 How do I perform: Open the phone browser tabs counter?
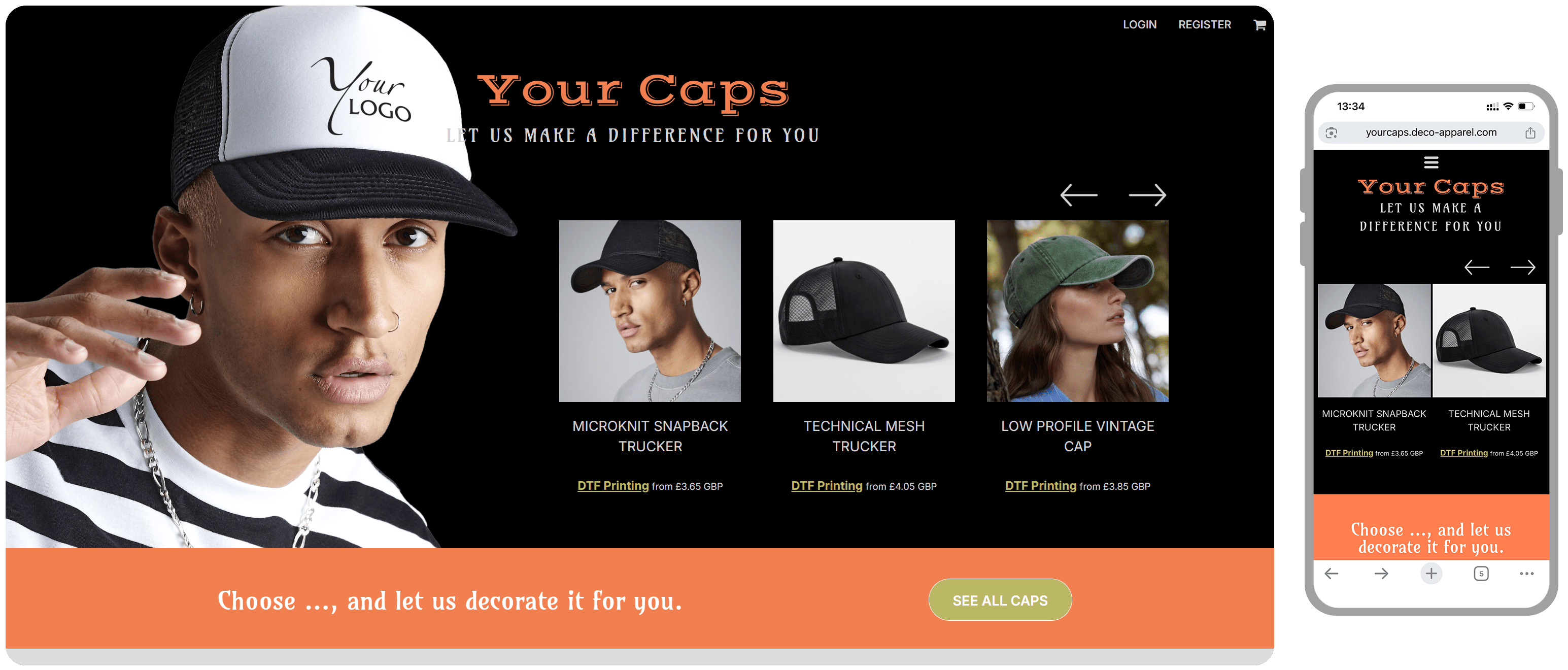(1481, 574)
